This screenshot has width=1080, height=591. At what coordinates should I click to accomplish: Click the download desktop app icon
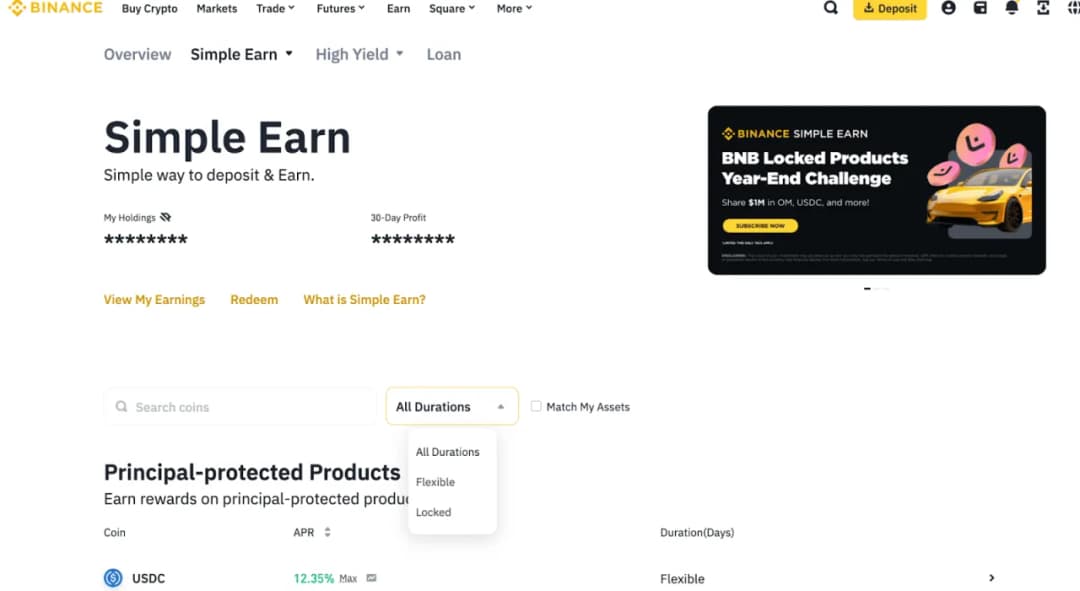pos(1043,8)
